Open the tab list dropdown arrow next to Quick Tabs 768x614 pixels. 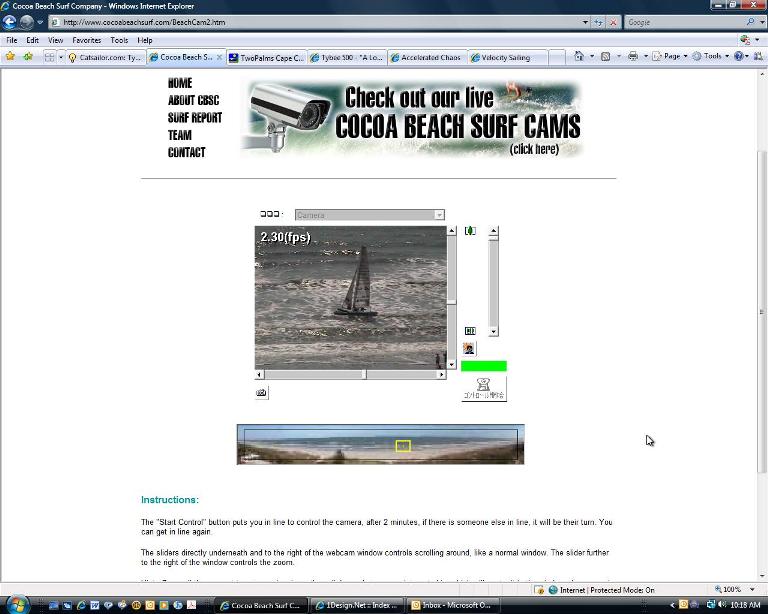coord(61,57)
